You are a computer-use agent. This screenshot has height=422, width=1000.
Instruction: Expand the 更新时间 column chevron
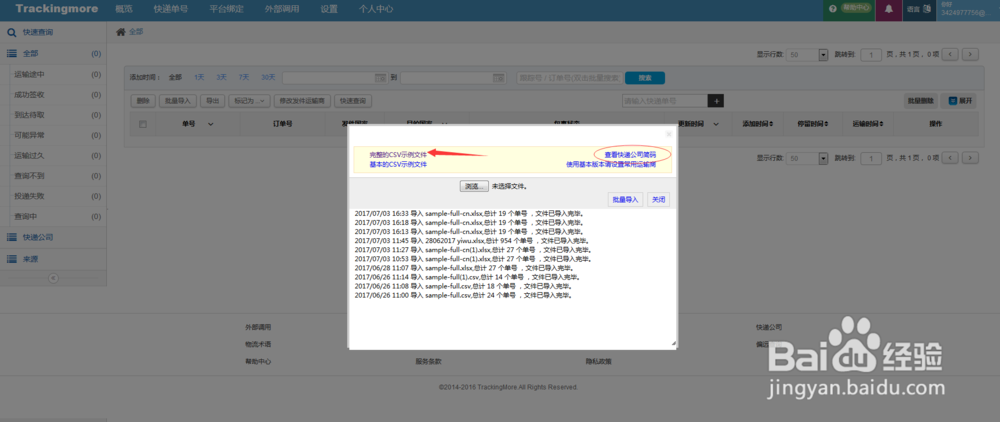click(x=716, y=124)
